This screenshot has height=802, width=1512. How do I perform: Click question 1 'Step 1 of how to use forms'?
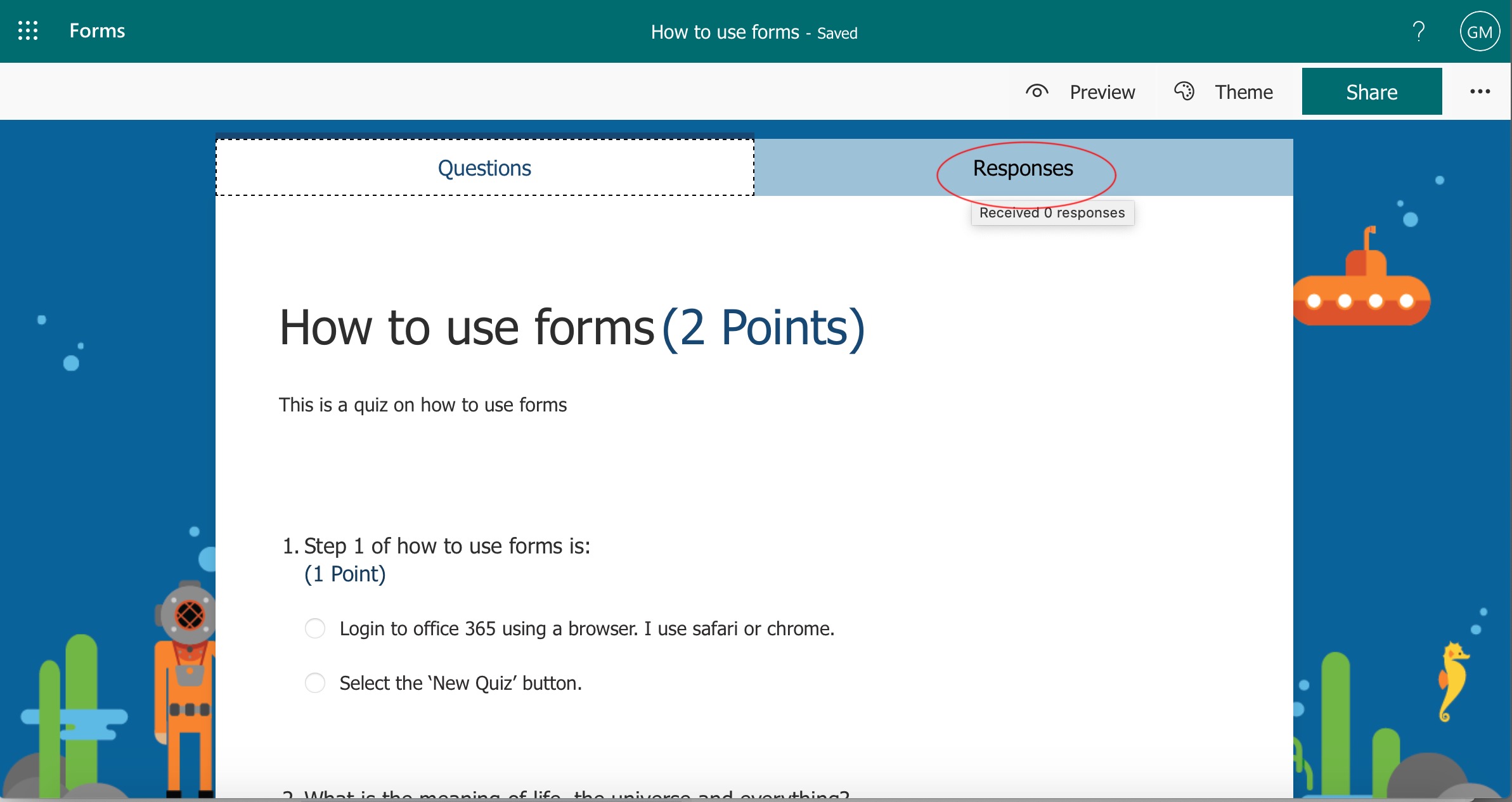point(447,546)
